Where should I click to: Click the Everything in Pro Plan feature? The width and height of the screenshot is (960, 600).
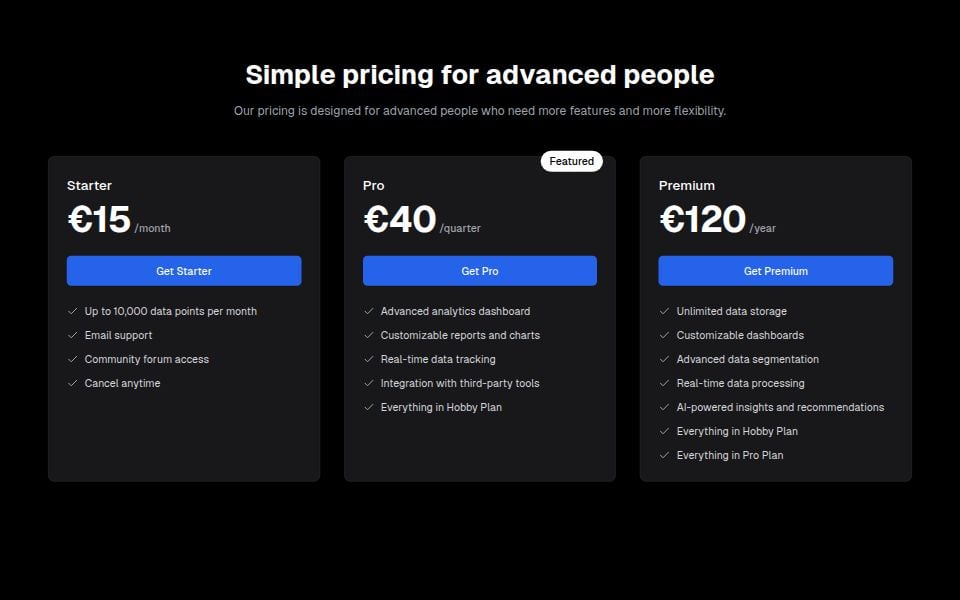(729, 455)
